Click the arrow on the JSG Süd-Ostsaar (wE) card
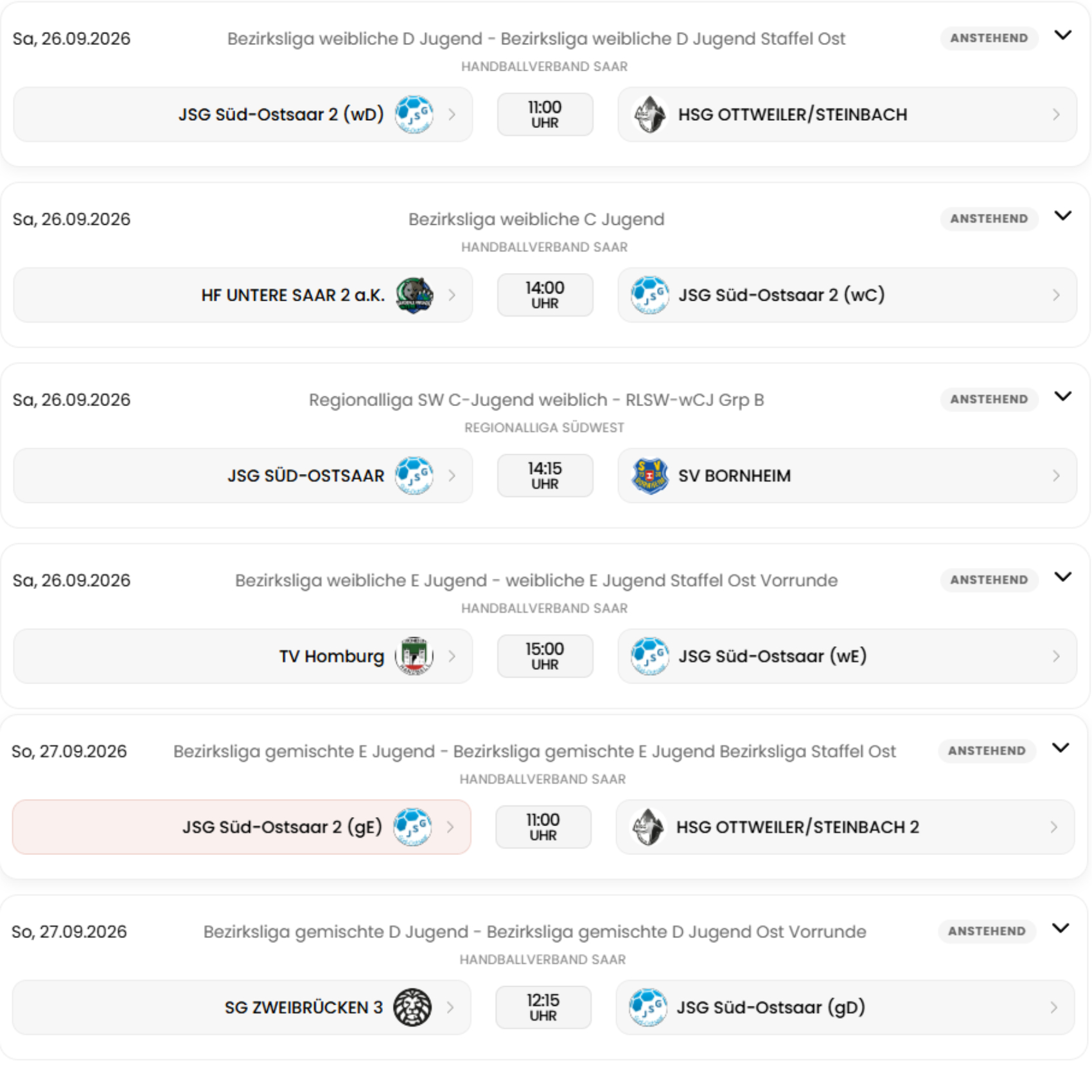This screenshot has width=1092, height=1092. tap(1056, 656)
